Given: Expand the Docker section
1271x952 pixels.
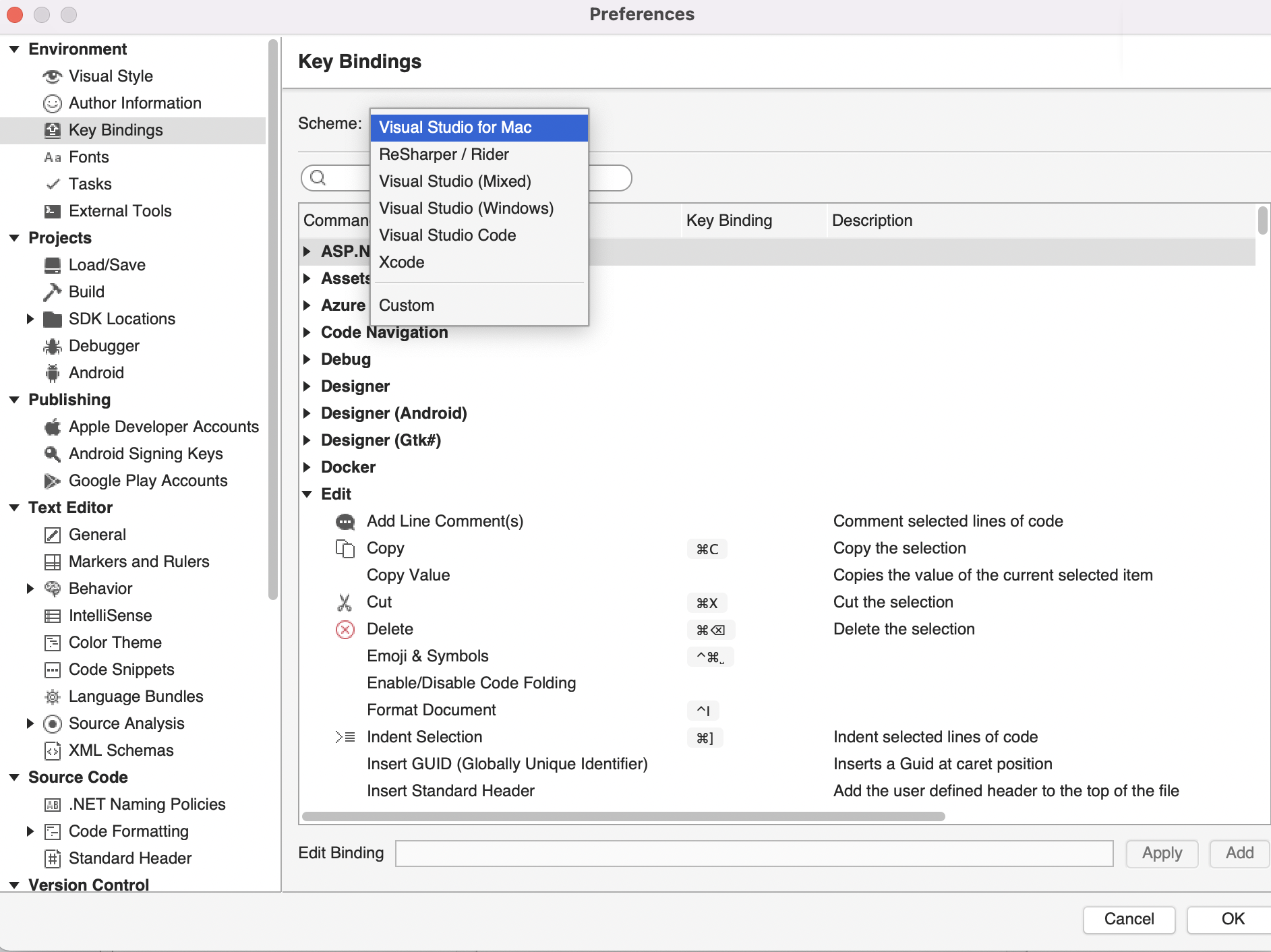Looking at the screenshot, I should coord(307,467).
